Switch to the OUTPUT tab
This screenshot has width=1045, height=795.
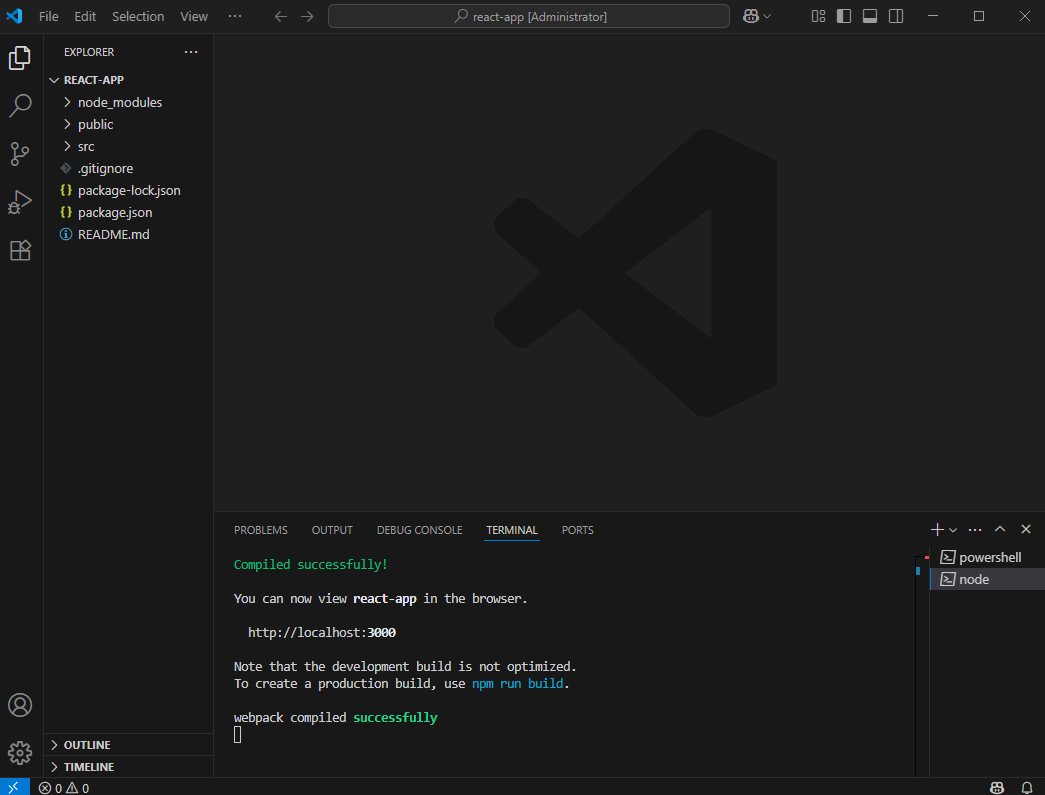pyautogui.click(x=332, y=530)
